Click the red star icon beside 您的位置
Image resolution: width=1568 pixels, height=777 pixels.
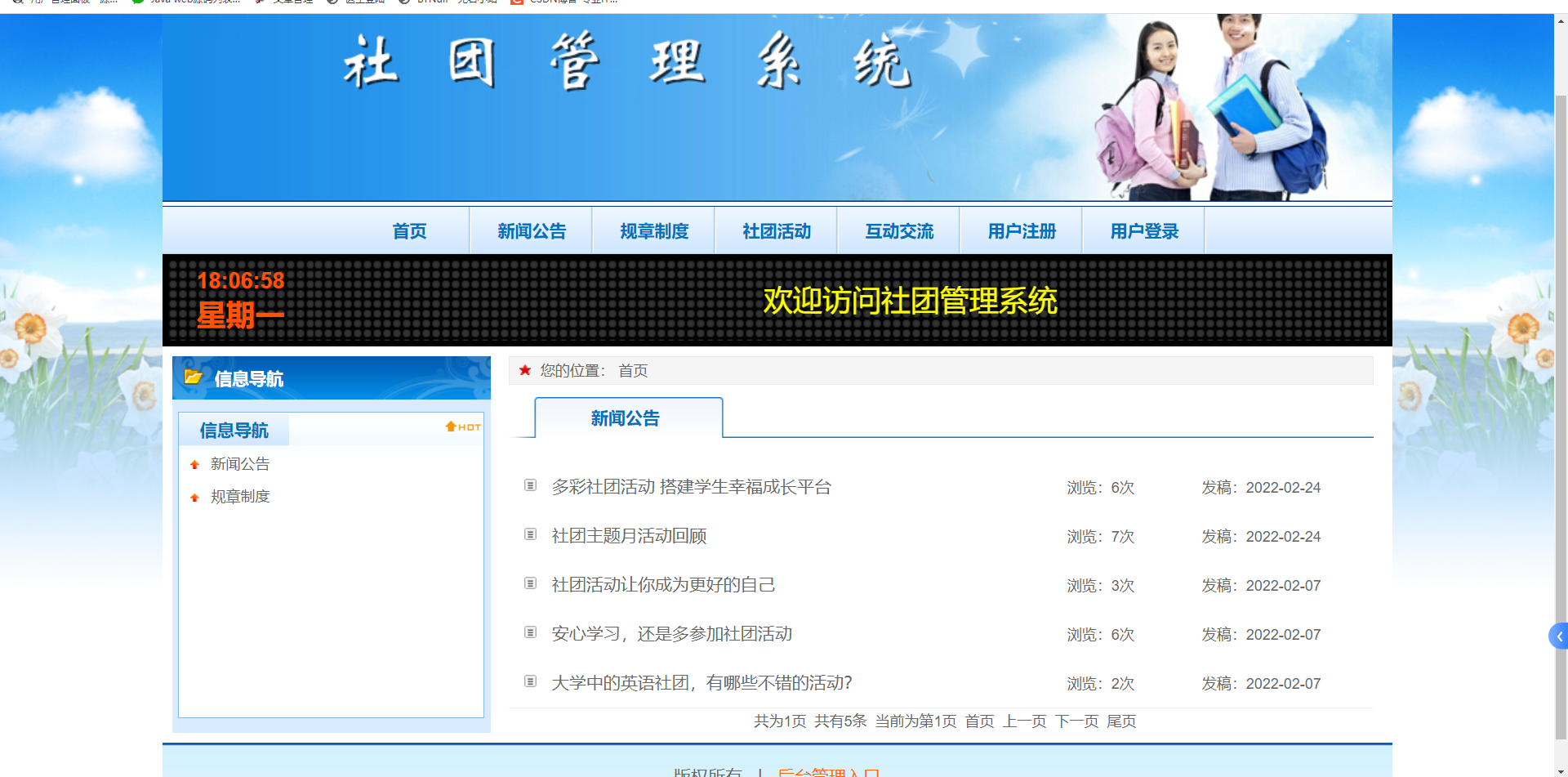pos(525,370)
